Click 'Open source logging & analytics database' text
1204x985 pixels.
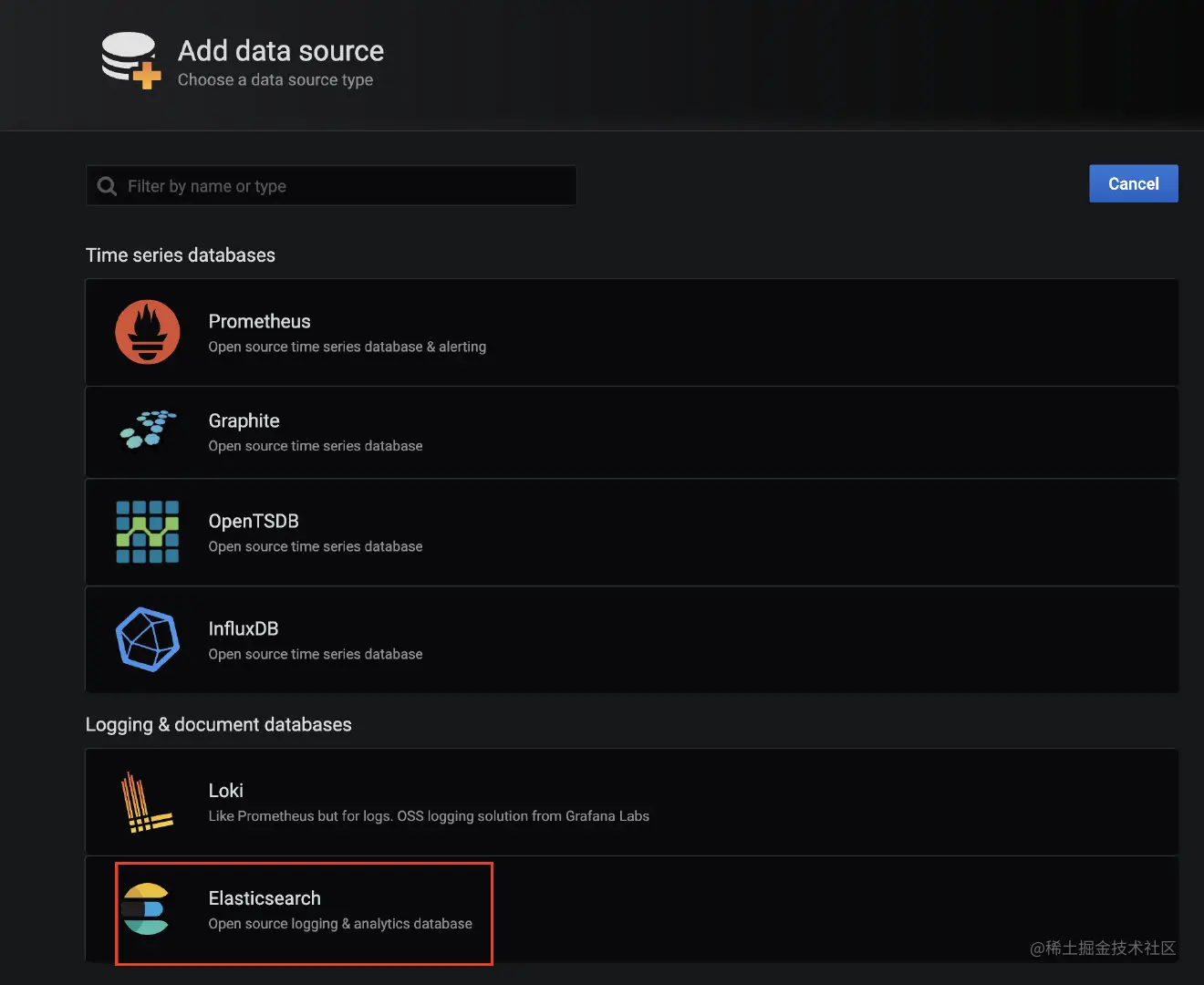click(x=340, y=924)
